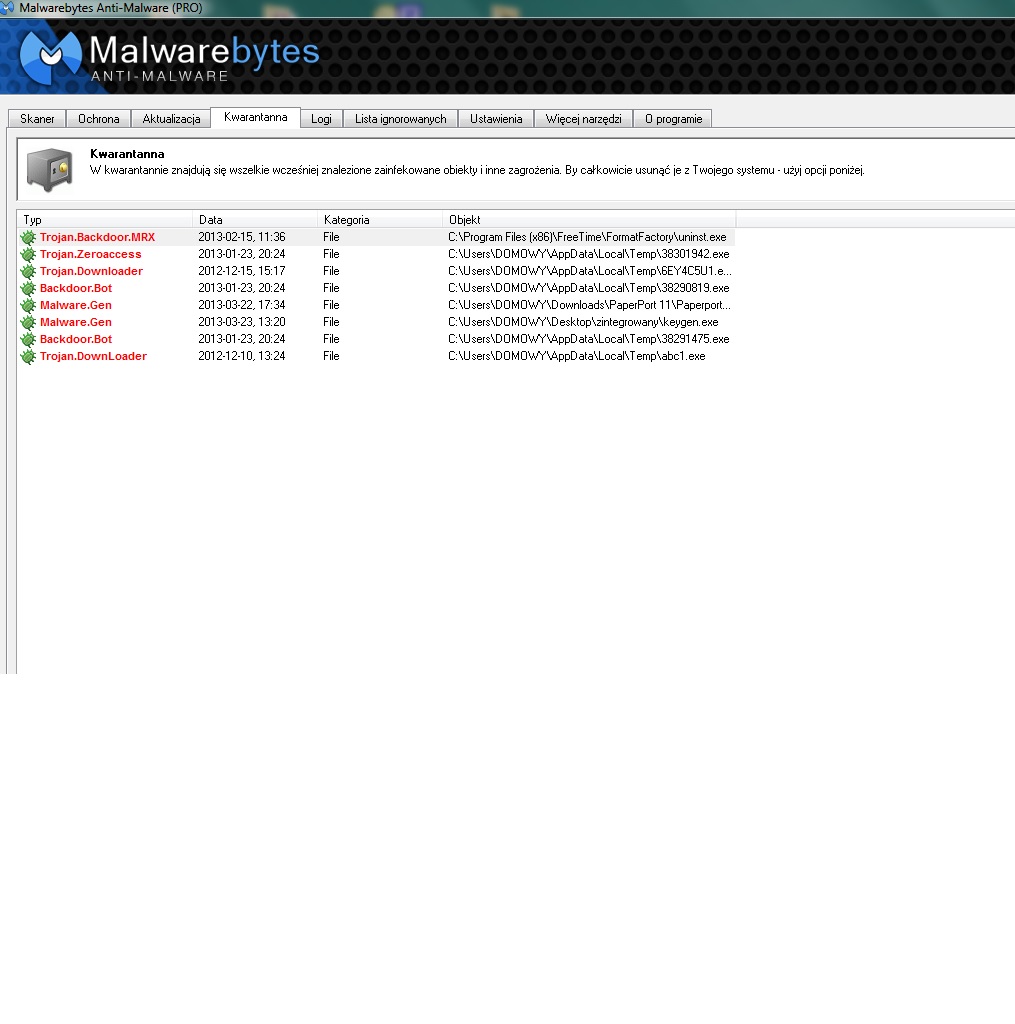Image resolution: width=1015 pixels, height=1024 pixels.
Task: Open the Lista ignorowanych tab
Action: pyautogui.click(x=400, y=119)
